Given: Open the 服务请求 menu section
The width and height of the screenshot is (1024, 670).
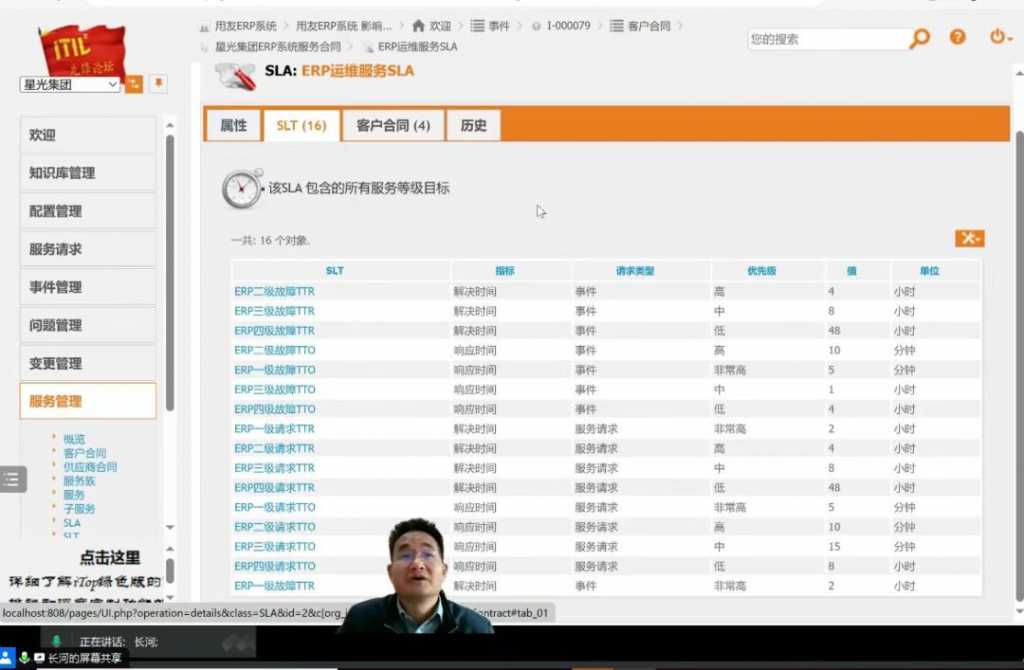Looking at the screenshot, I should (88, 249).
